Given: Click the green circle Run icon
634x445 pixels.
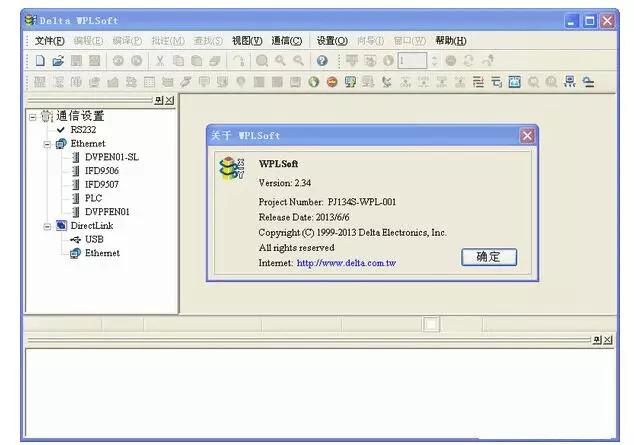Looking at the screenshot, I should tap(314, 82).
